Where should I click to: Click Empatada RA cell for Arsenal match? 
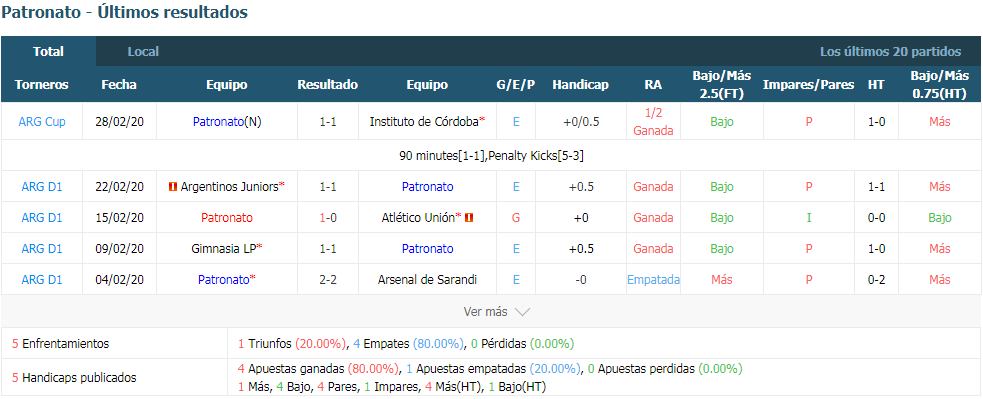click(x=653, y=280)
